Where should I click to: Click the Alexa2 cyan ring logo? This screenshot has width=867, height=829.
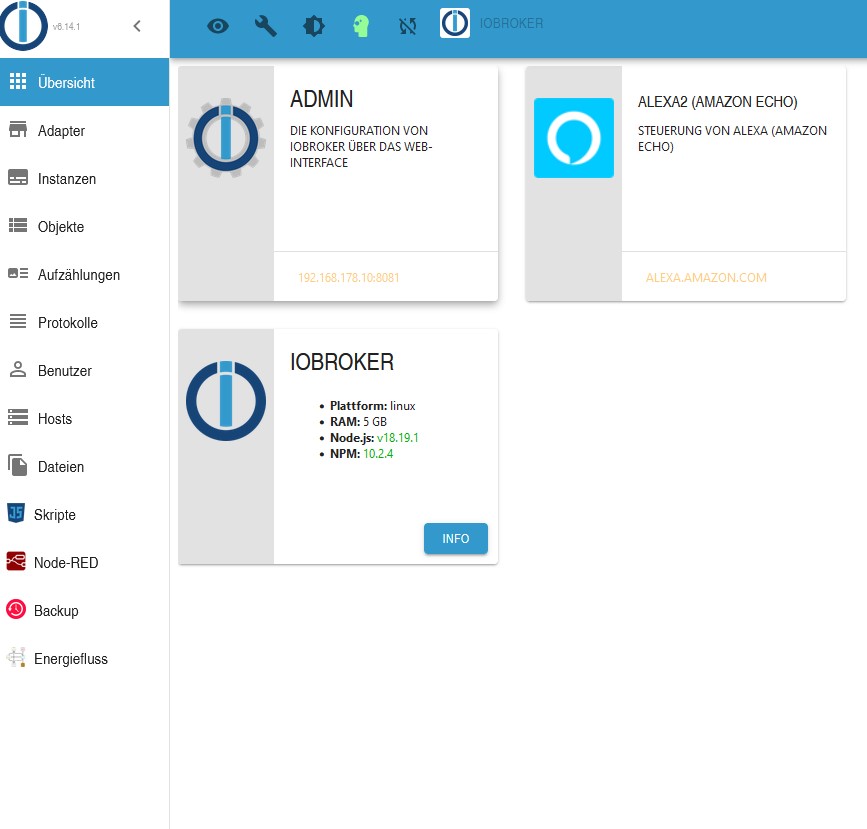coord(573,138)
